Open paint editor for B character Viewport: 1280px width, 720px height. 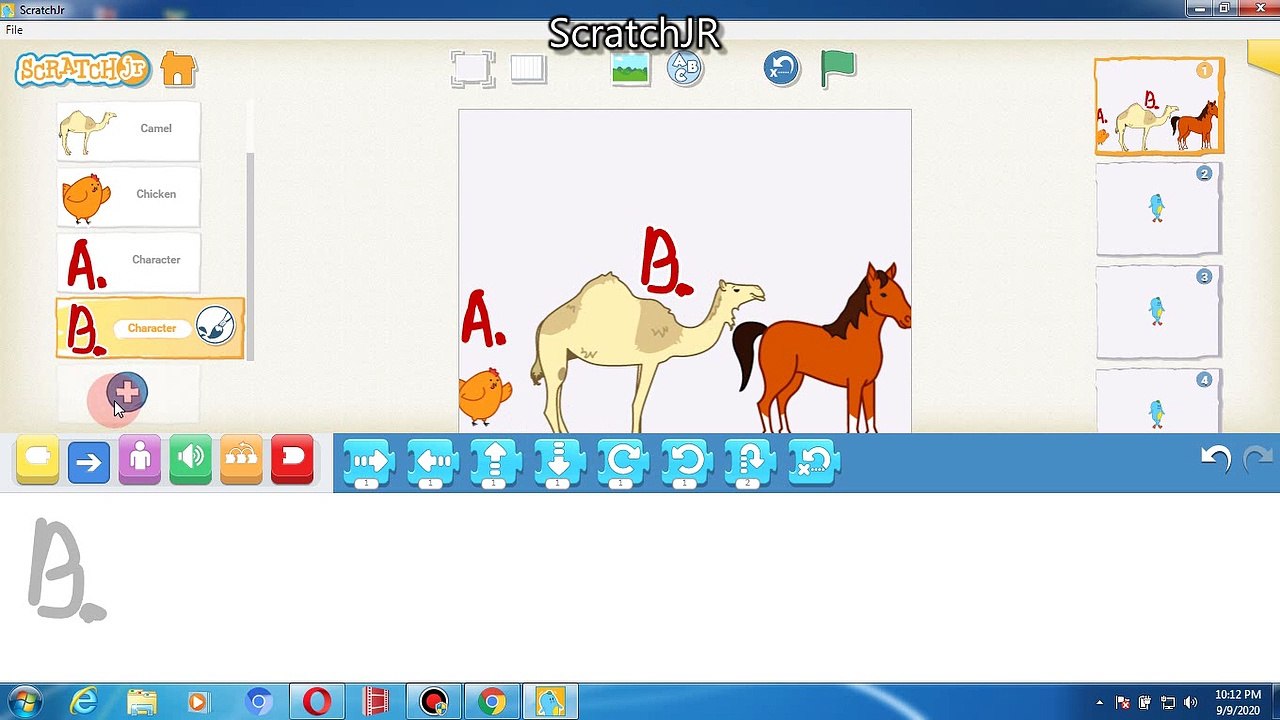point(215,325)
